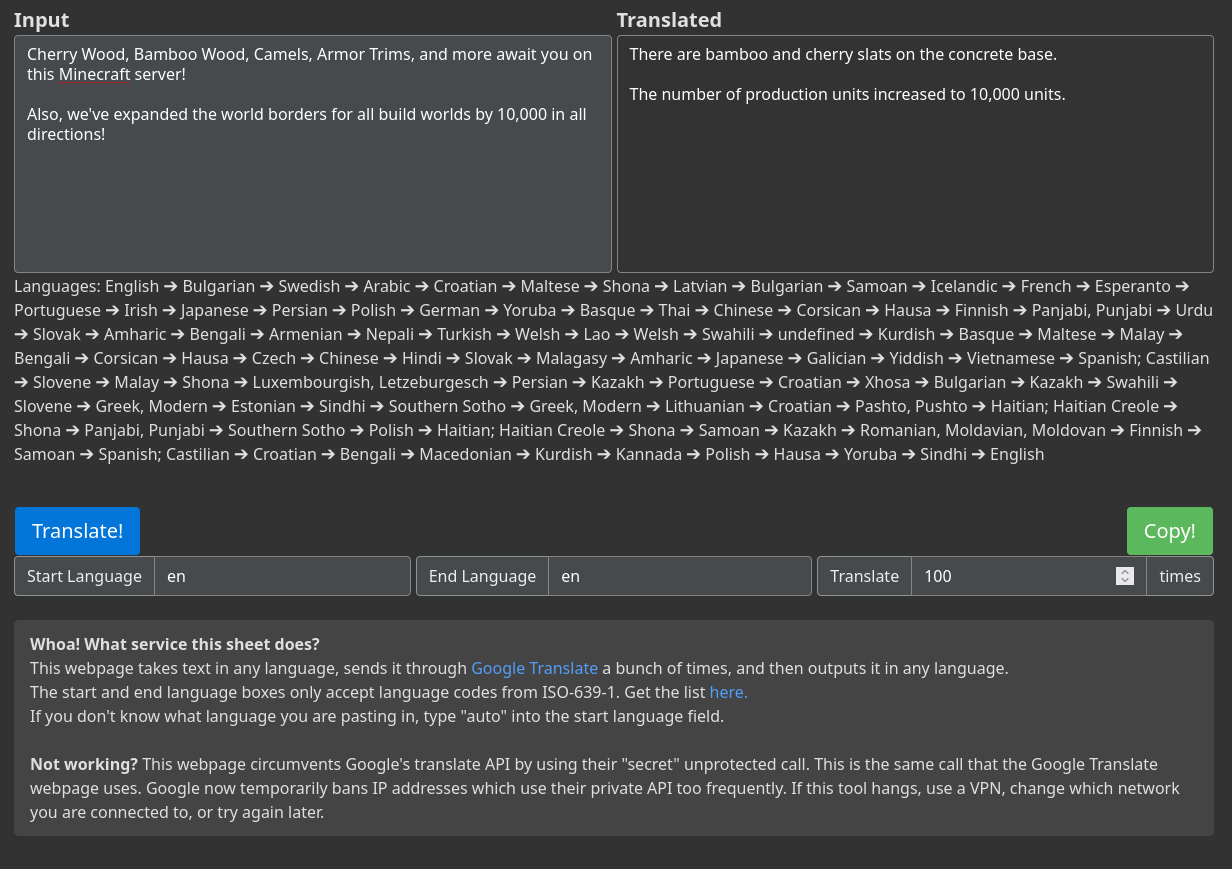Click the green Copy! button
Image resolution: width=1232 pixels, height=869 pixels.
pos(1170,531)
